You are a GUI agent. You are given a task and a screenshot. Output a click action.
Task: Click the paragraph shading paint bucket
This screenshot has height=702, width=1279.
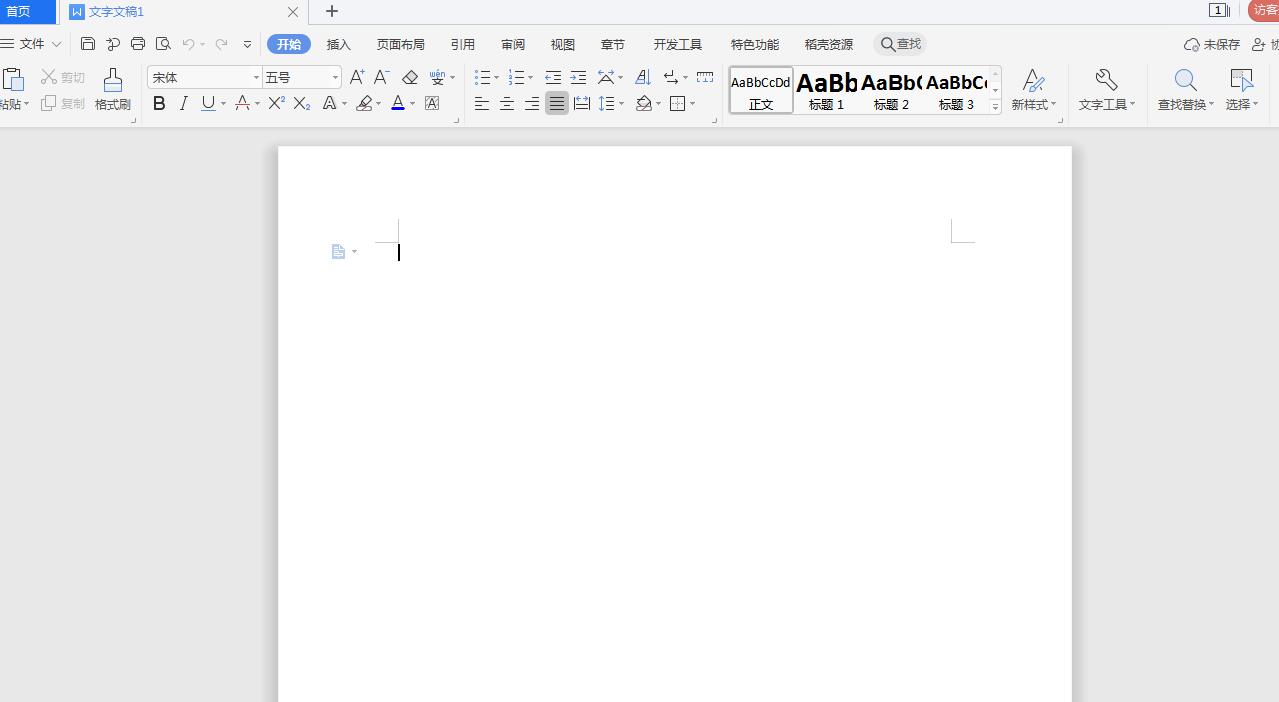[x=644, y=103]
